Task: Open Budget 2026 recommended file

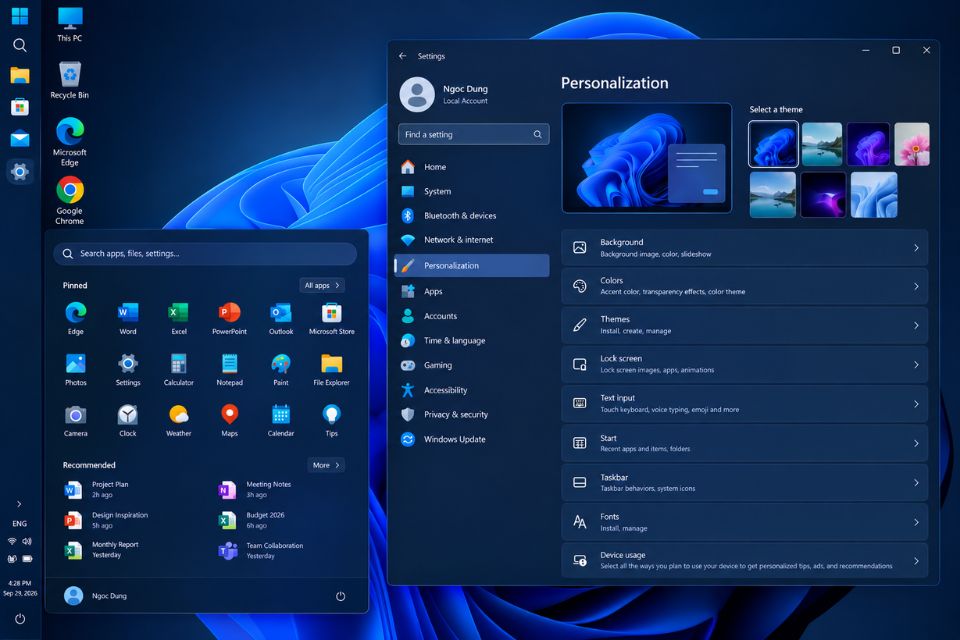Action: [x=252, y=520]
